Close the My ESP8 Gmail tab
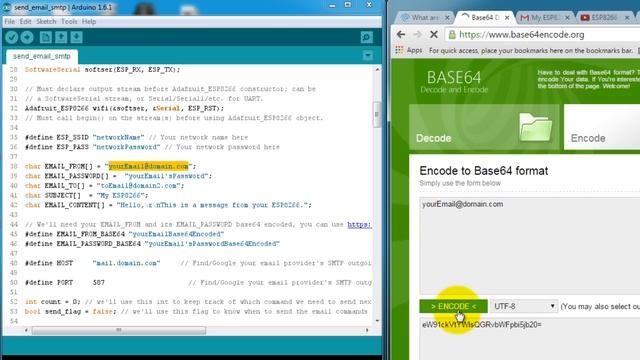 [567, 18]
